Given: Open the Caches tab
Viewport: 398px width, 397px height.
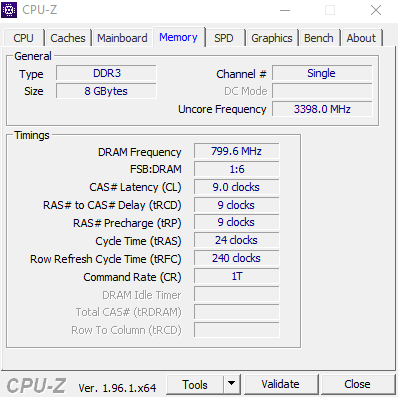Looking at the screenshot, I should tap(68, 38).
